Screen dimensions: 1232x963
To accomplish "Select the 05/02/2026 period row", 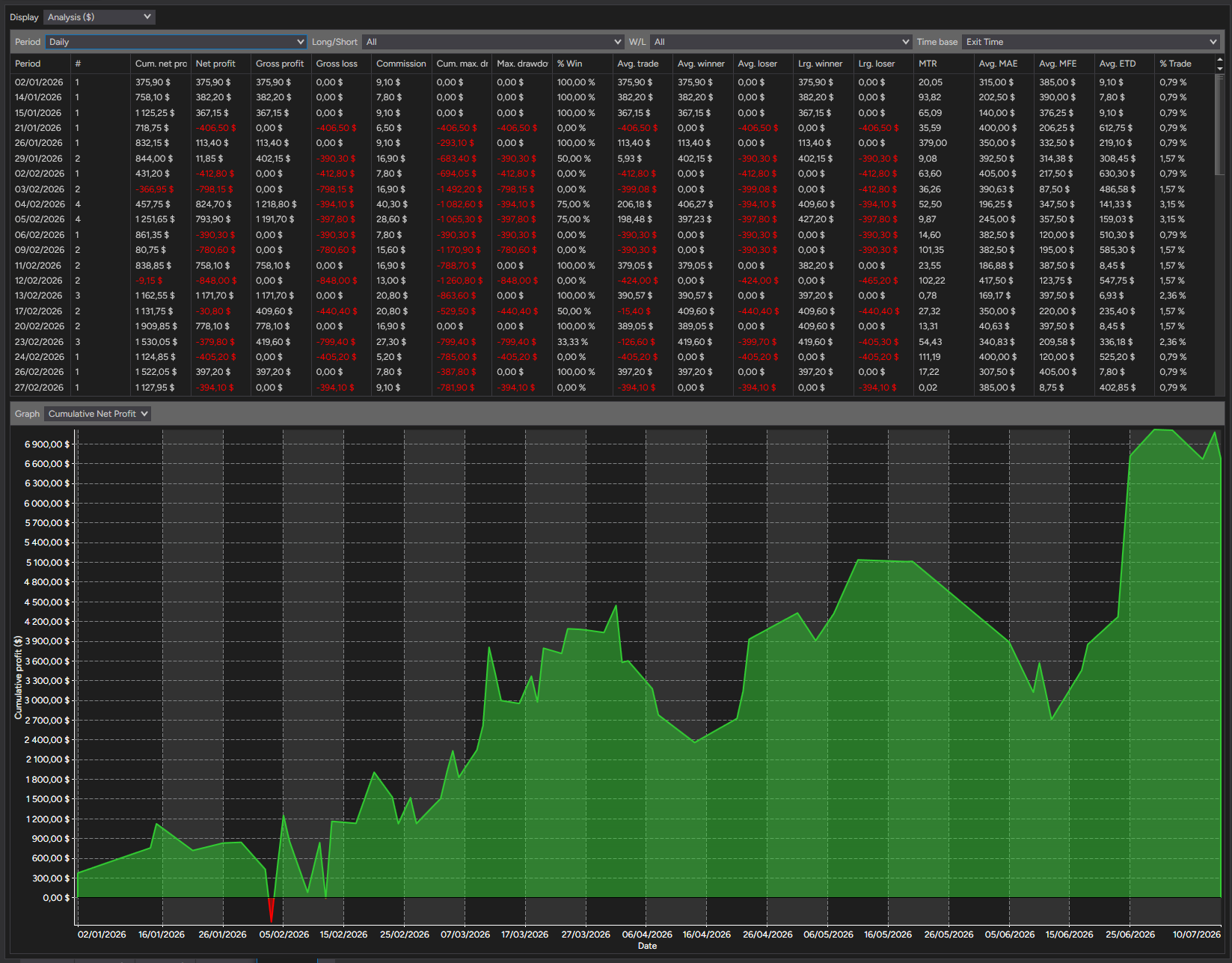I will [x=613, y=219].
